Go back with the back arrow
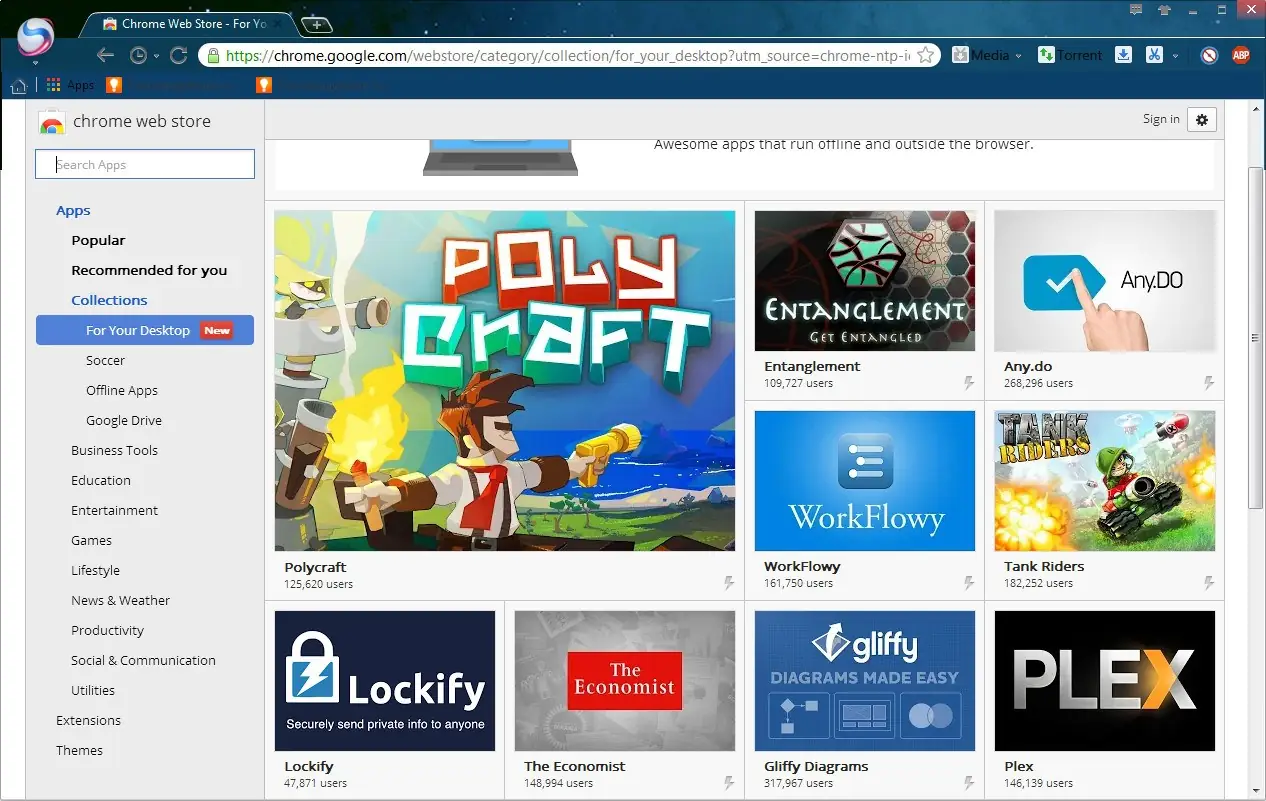Image resolution: width=1266 pixels, height=801 pixels. (105, 55)
